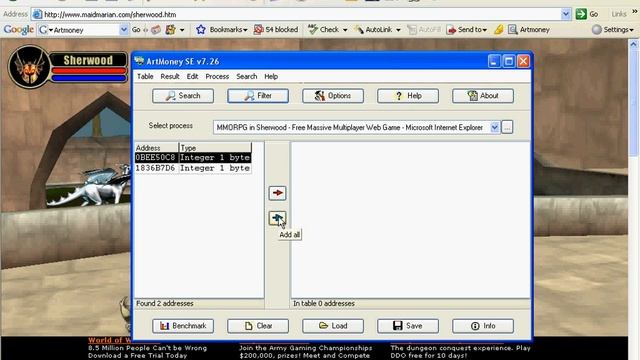Click the ArtMoney title bar icon

[140, 62]
